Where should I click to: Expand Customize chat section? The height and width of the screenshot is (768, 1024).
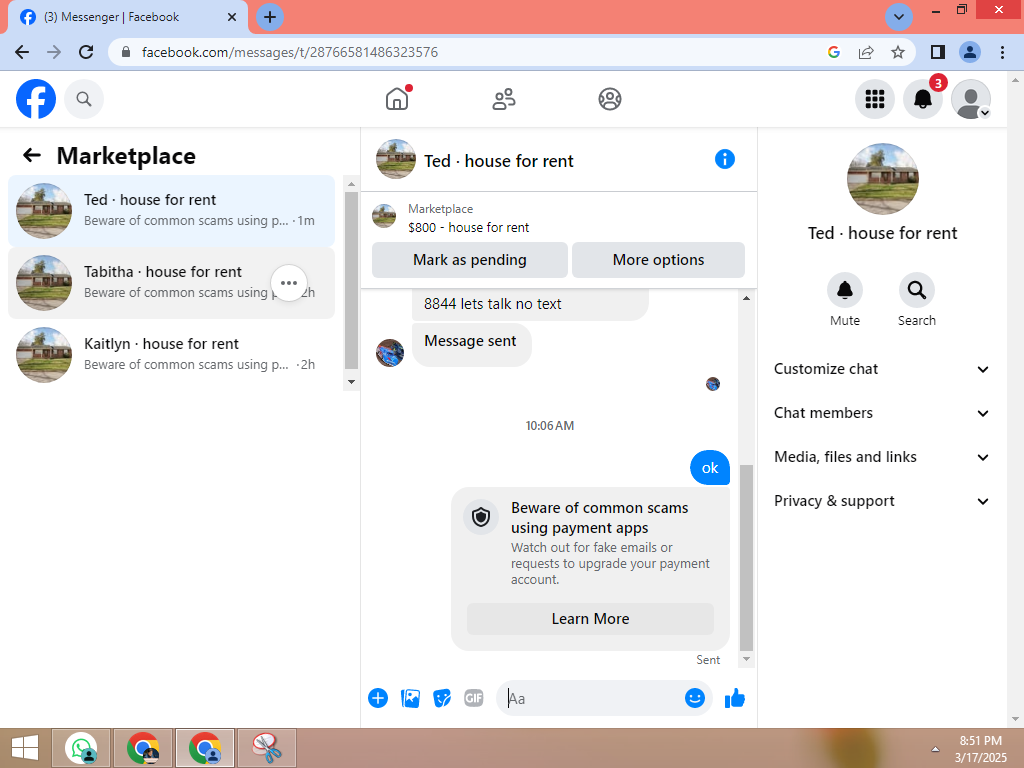(x=881, y=369)
